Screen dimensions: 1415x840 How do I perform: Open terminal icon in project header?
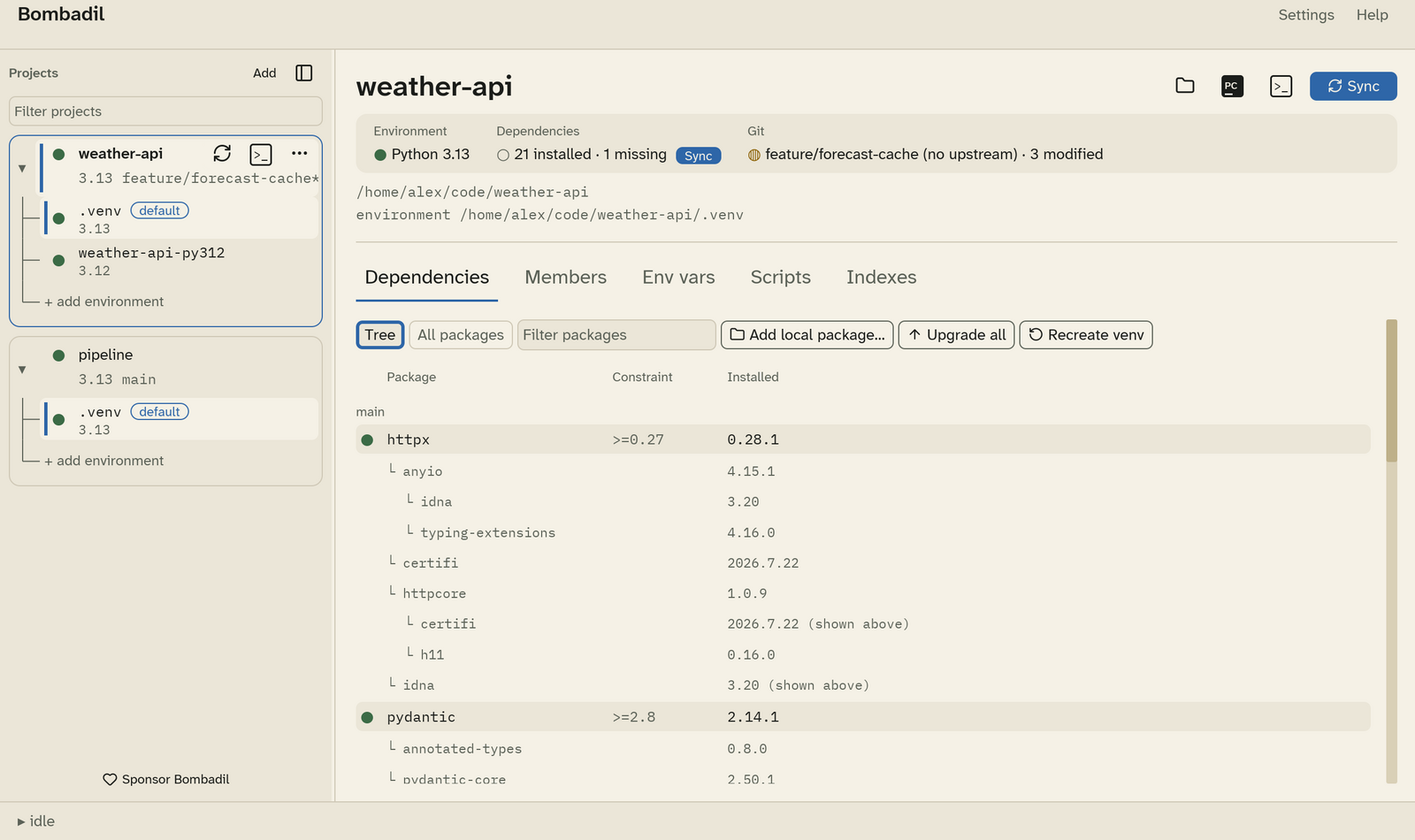(x=1281, y=86)
